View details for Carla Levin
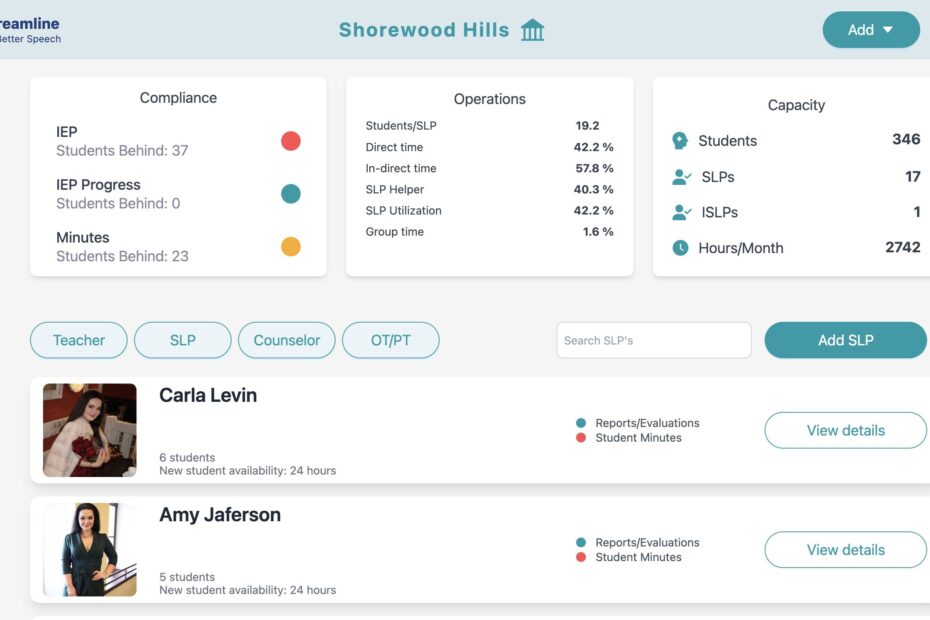Viewport: 930px width, 620px height. [845, 430]
